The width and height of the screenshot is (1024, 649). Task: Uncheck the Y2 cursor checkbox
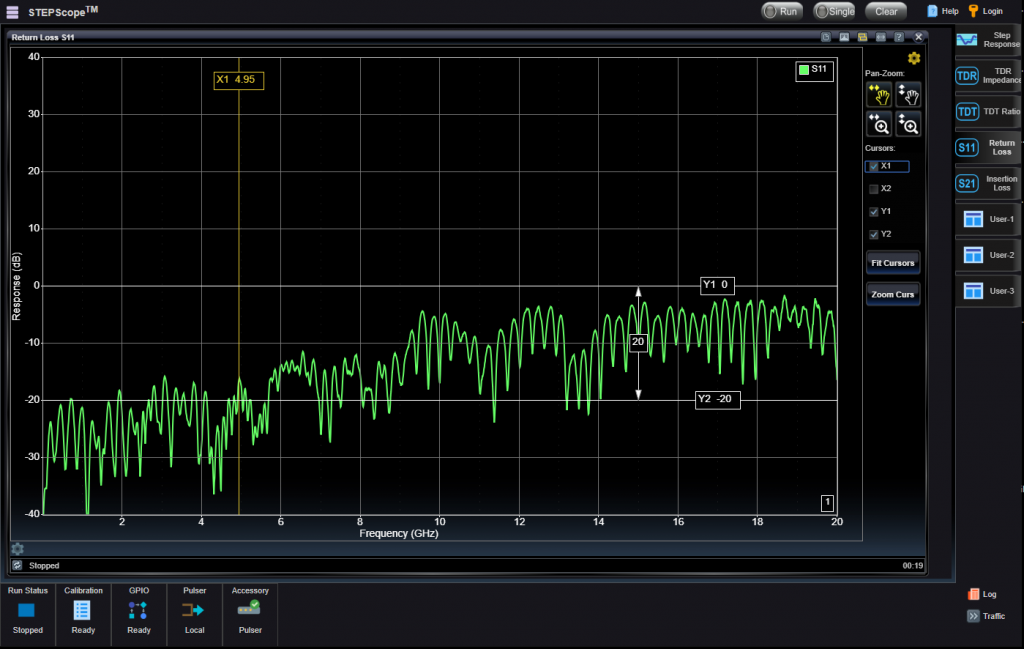874,234
